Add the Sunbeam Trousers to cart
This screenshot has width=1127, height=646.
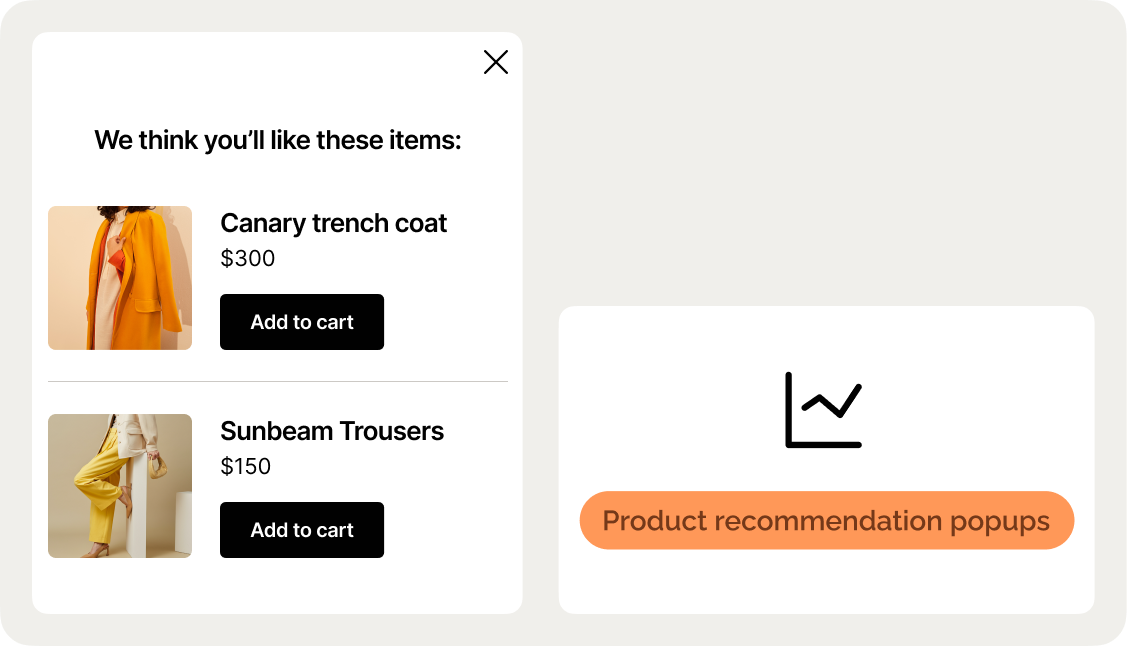click(302, 530)
